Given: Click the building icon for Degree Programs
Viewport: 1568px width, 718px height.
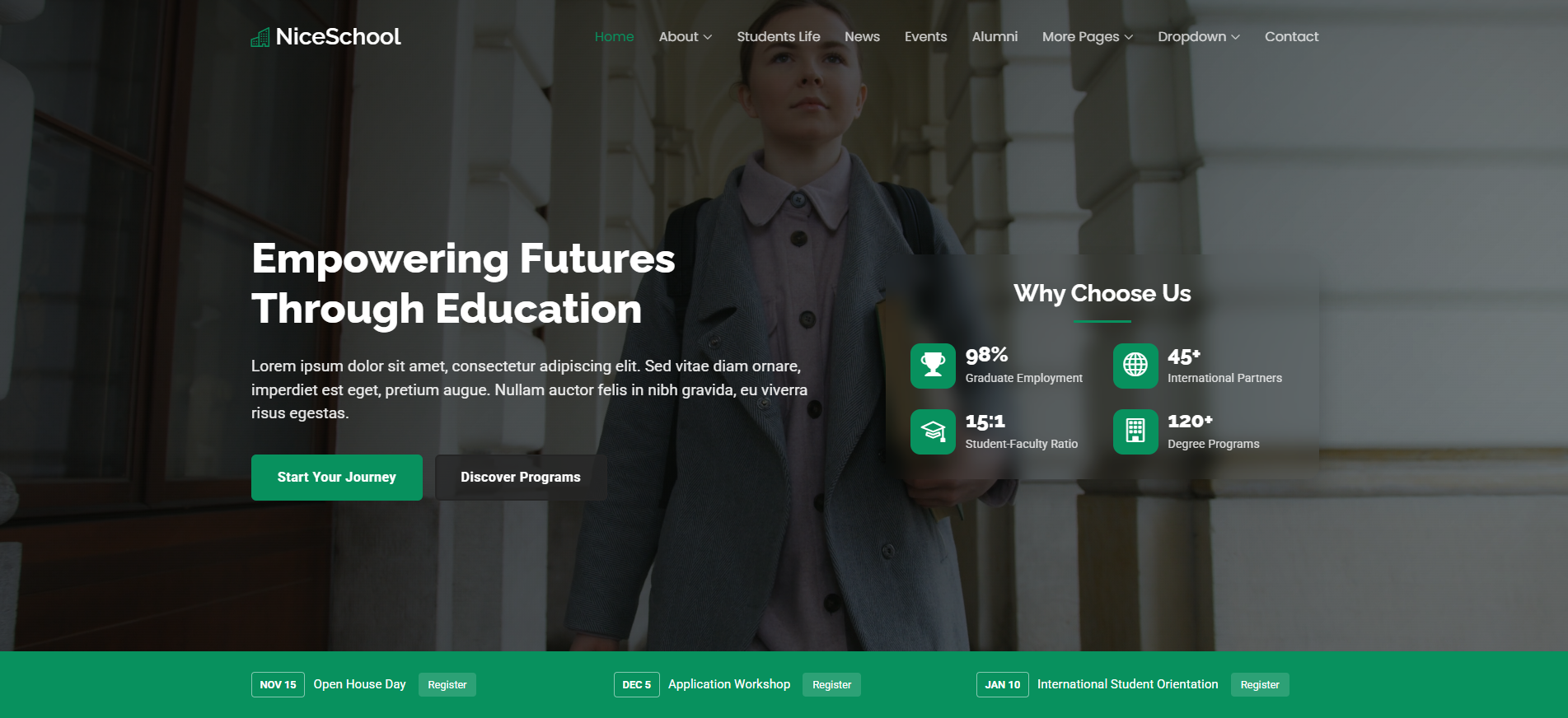Looking at the screenshot, I should 1135,431.
